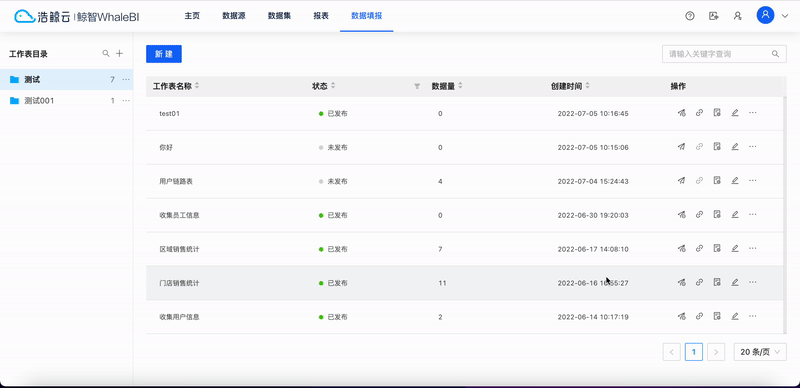Open the document icon for 收集员工信息

tap(717, 214)
